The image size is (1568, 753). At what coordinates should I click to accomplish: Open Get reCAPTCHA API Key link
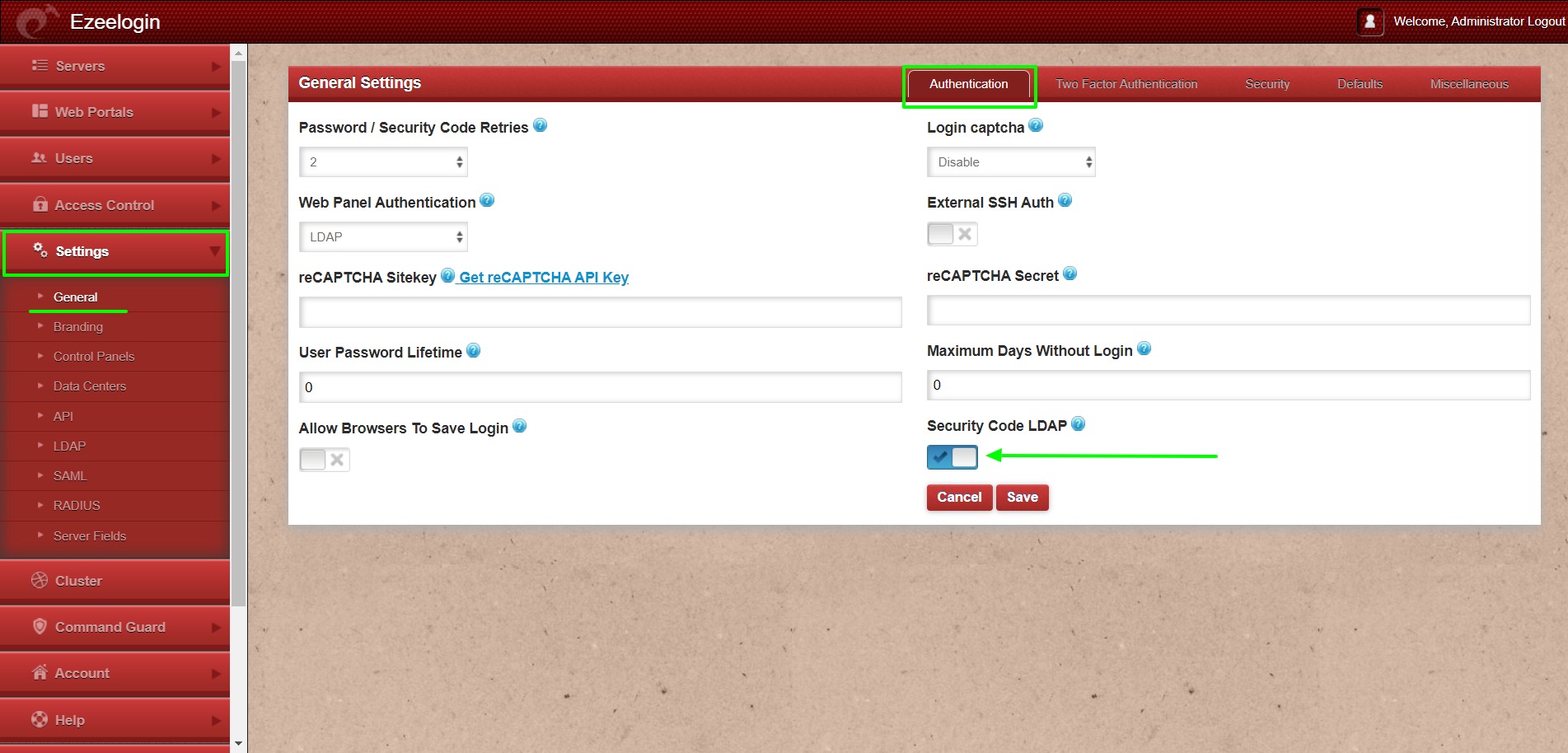click(x=544, y=277)
